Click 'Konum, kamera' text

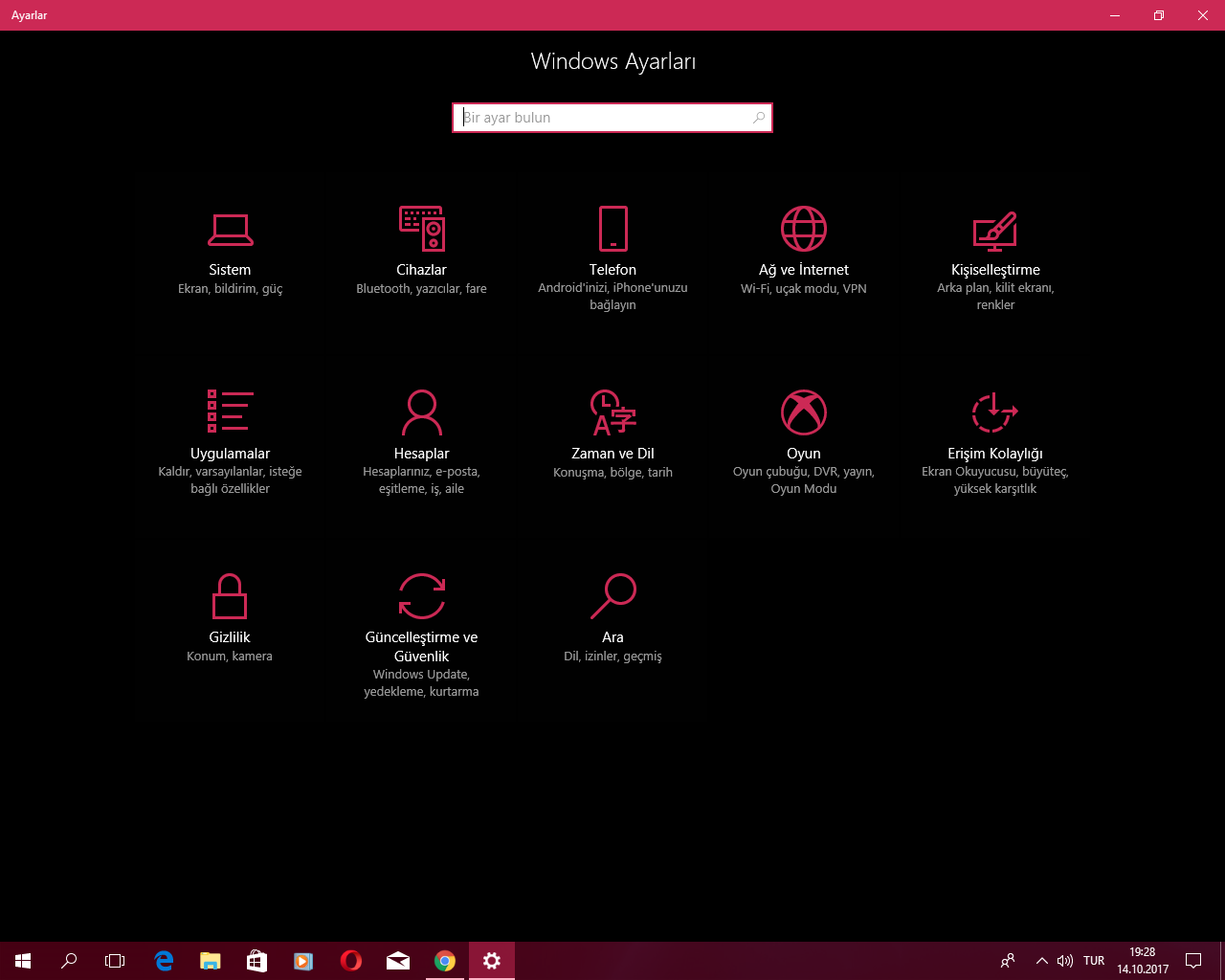tap(230, 657)
